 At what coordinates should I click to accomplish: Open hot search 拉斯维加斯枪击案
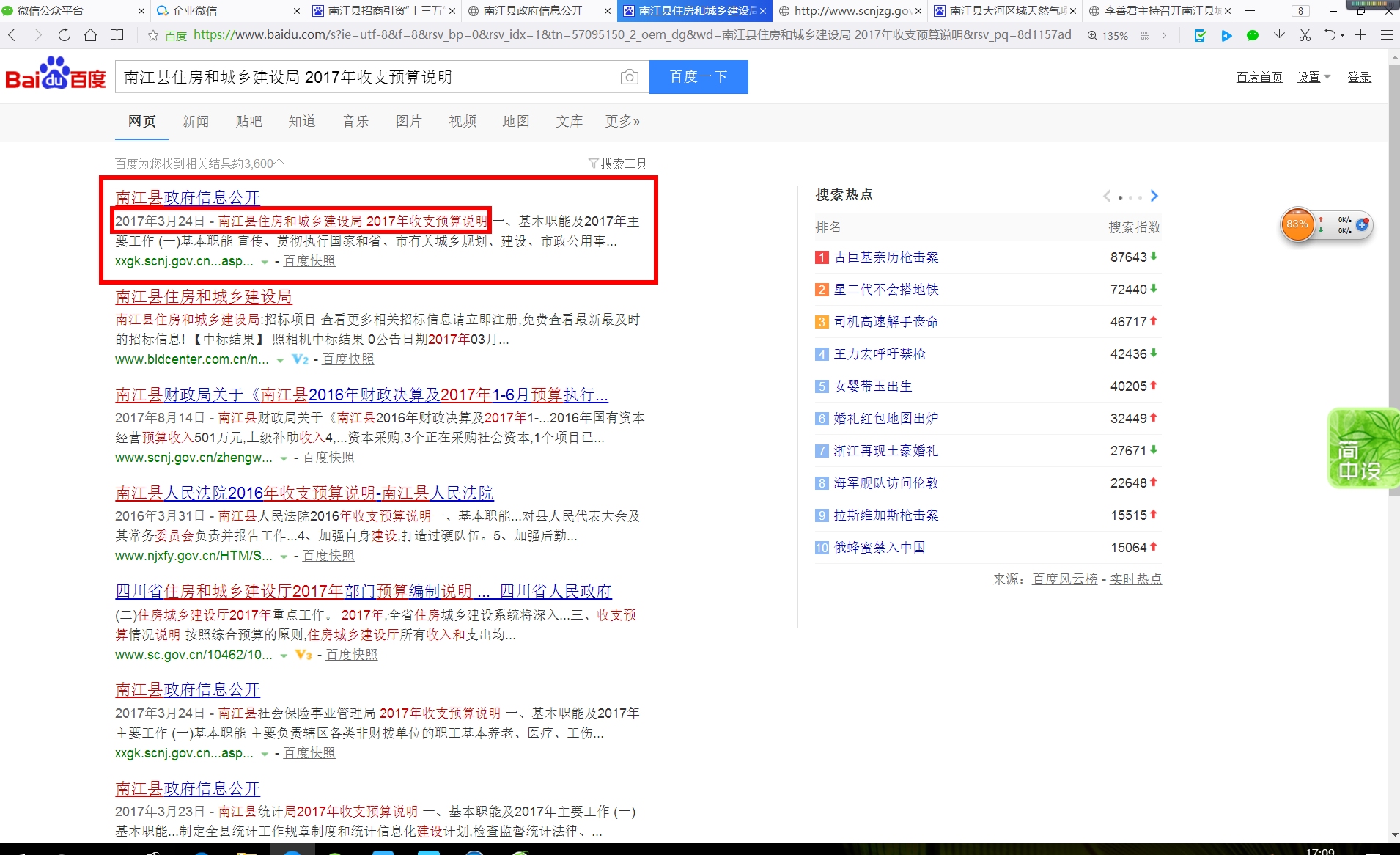tap(886, 515)
